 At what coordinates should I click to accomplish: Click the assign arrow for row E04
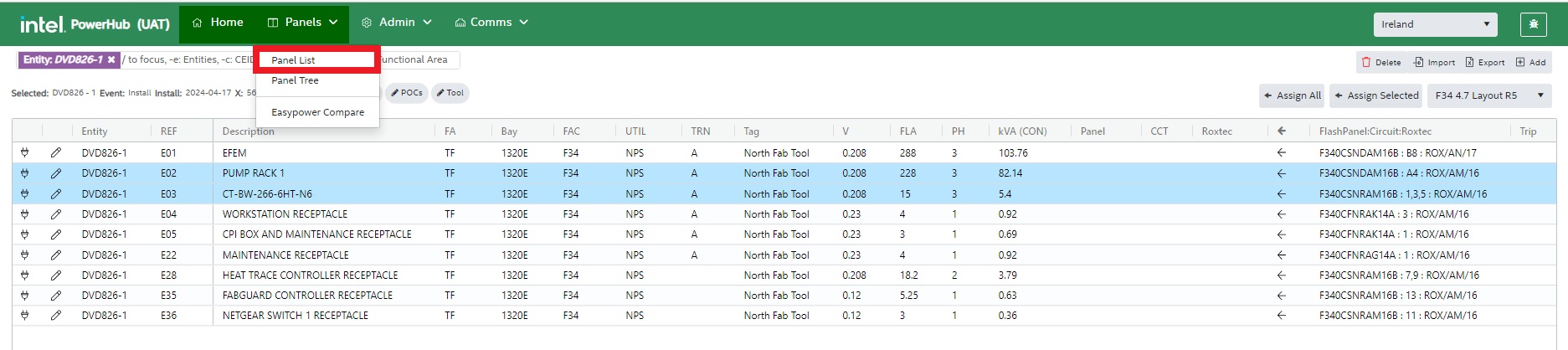coord(1281,214)
